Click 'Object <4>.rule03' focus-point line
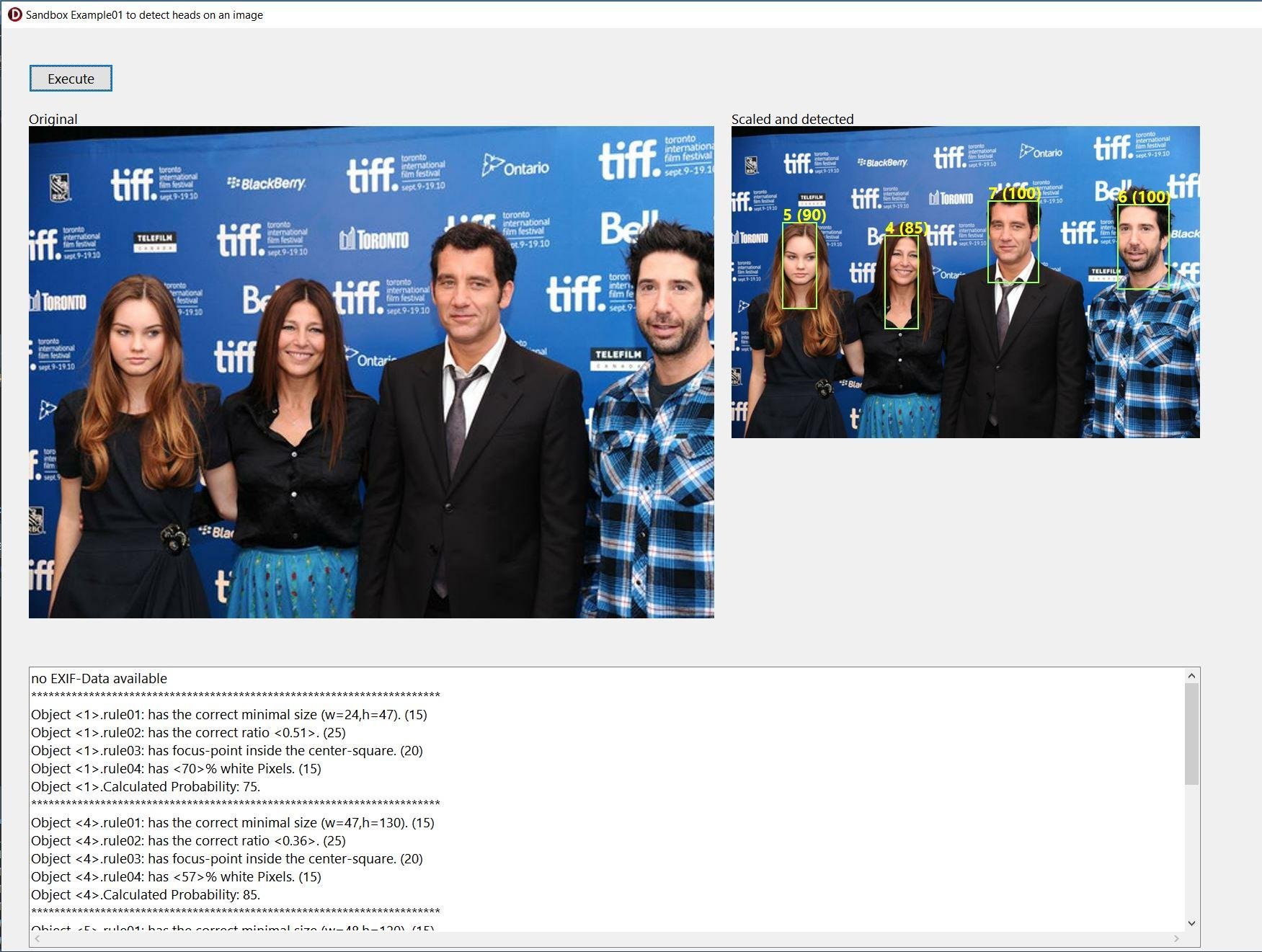The height and width of the screenshot is (952, 1262). click(227, 858)
